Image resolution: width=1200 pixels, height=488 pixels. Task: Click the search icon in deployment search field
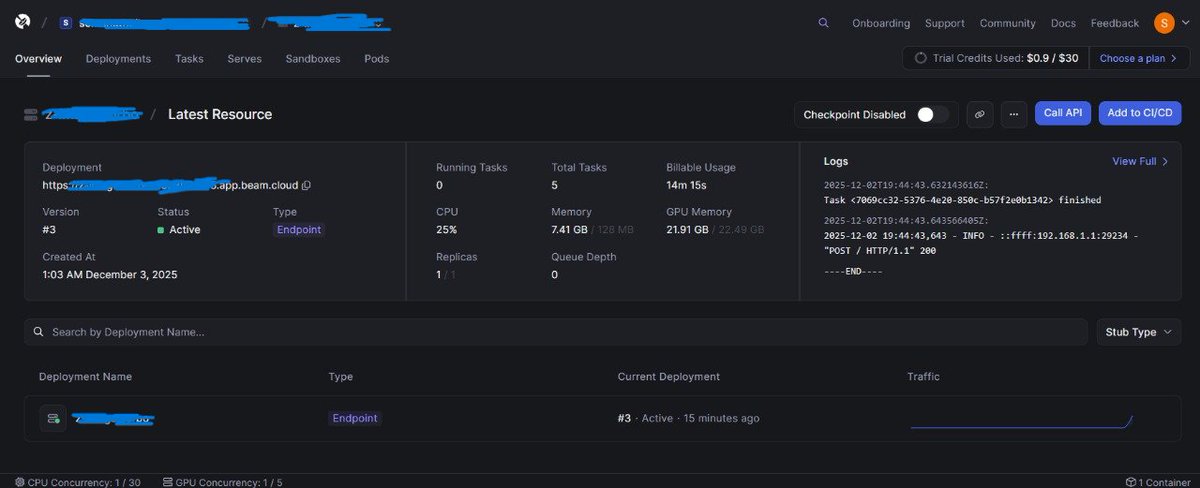[x=38, y=332]
